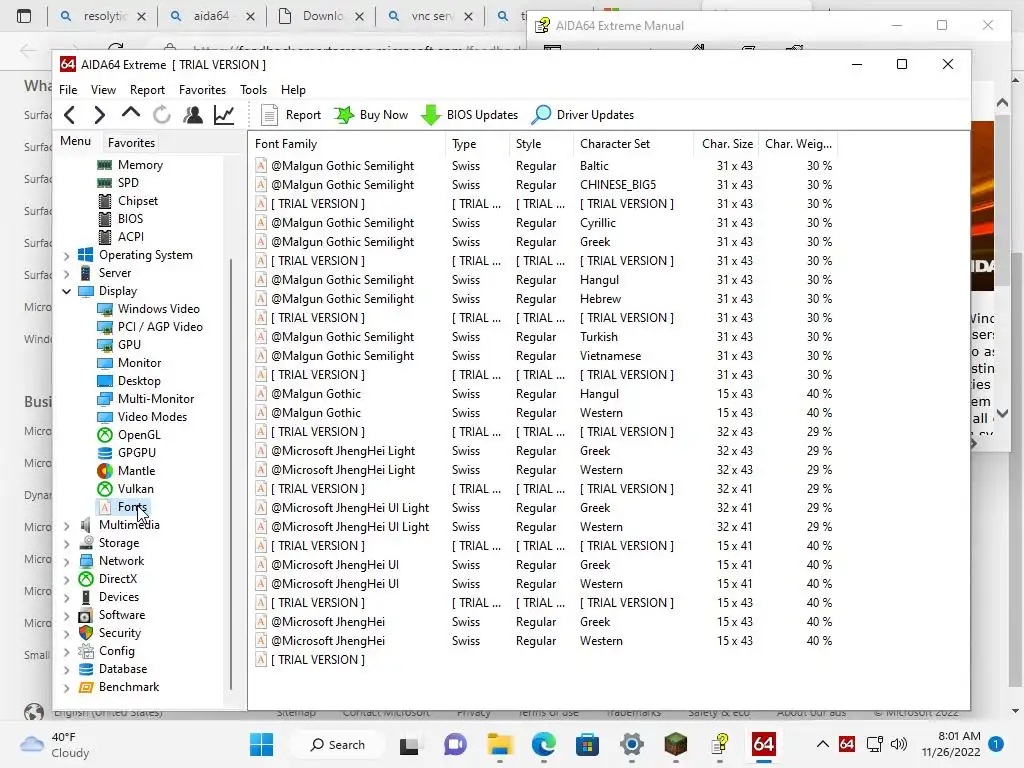This screenshot has height=768, width=1024.
Task: Click the Refresh toolbar icon
Action: click(x=162, y=115)
